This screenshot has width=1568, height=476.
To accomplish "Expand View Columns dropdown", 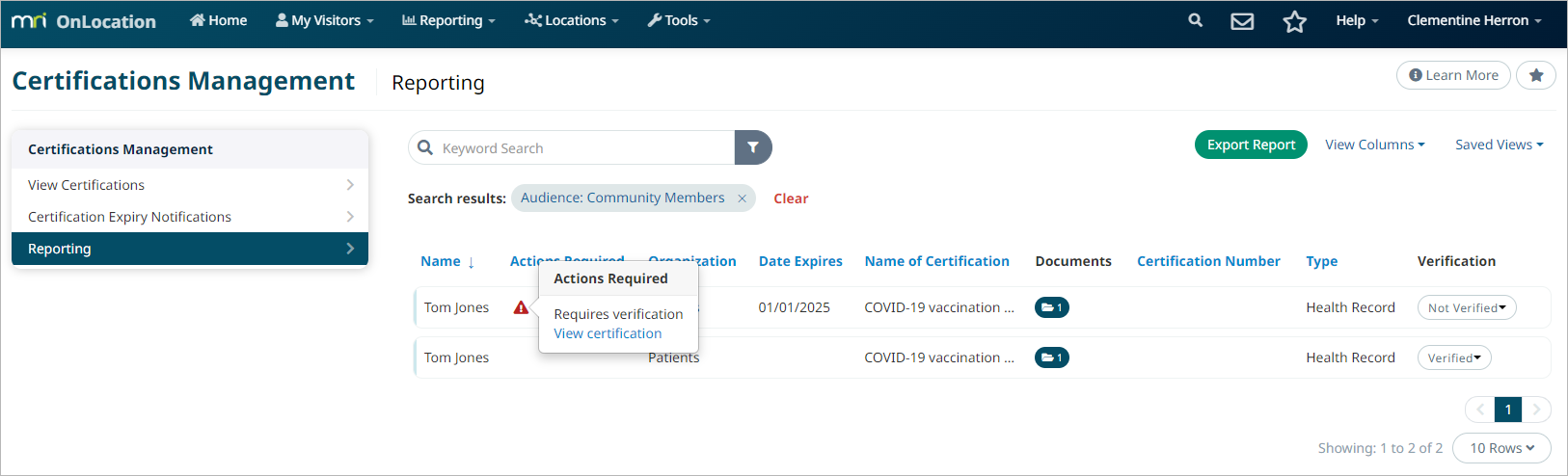I will click(x=1375, y=145).
